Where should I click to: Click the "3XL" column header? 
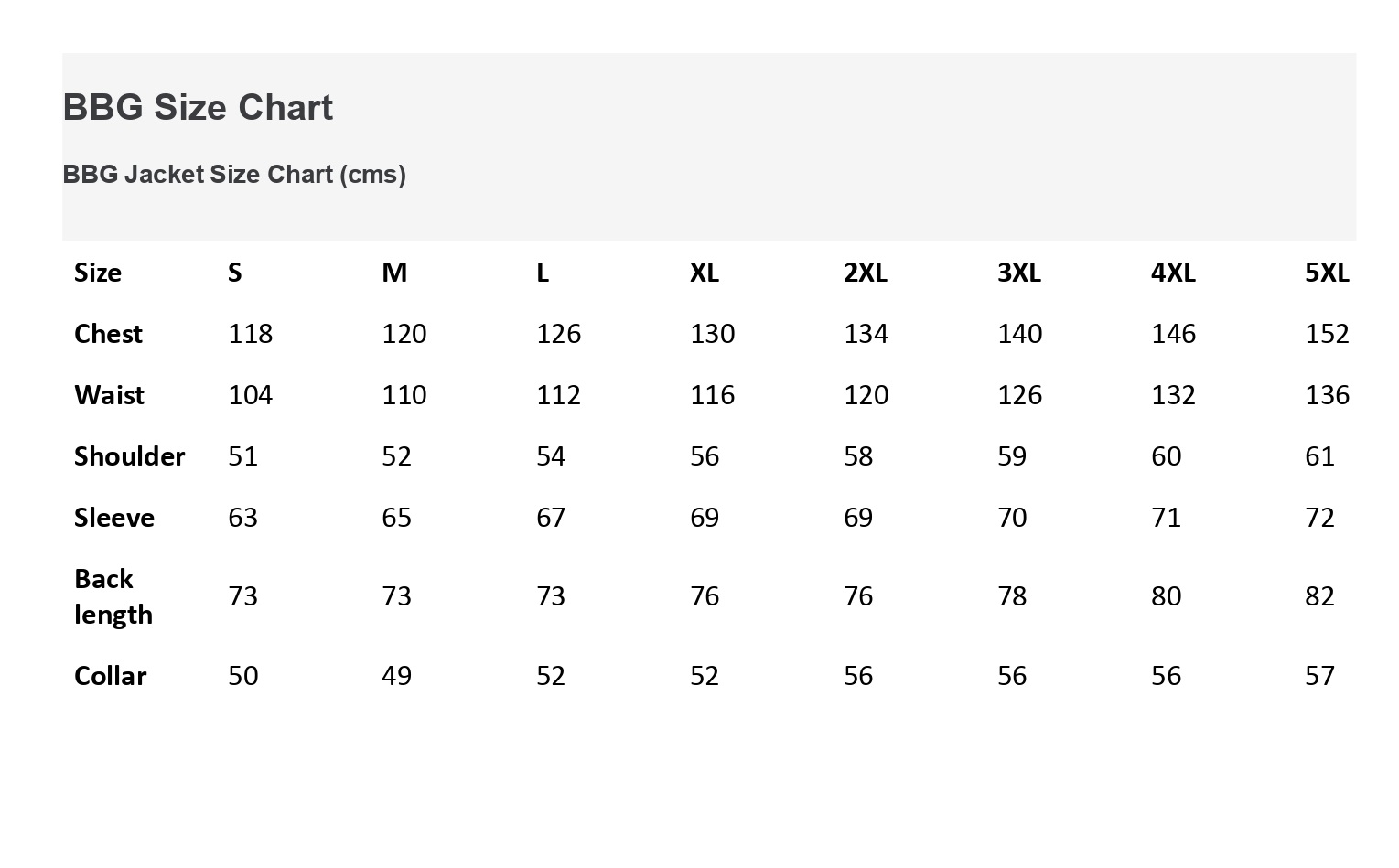(1019, 273)
